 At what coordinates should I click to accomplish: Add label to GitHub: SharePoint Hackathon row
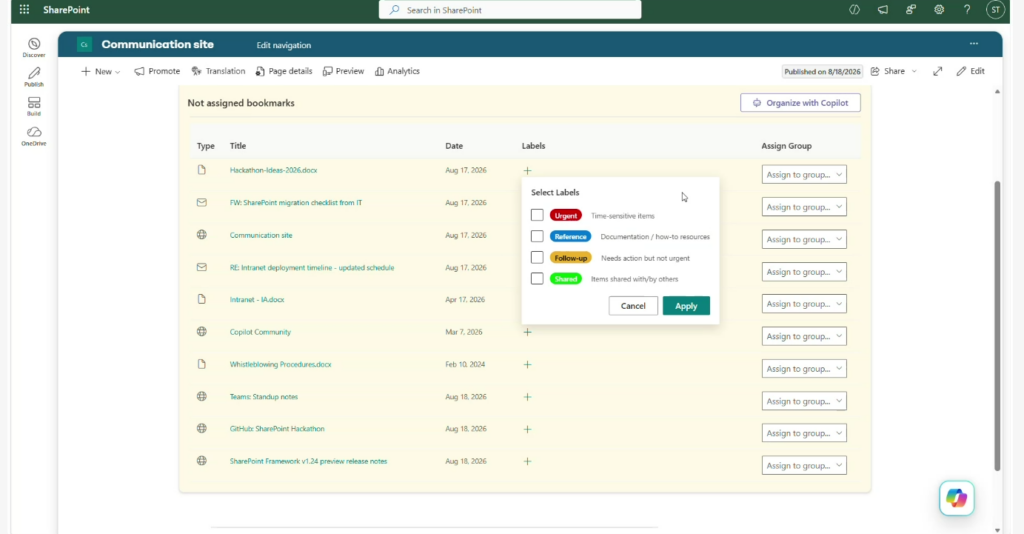[527, 429]
